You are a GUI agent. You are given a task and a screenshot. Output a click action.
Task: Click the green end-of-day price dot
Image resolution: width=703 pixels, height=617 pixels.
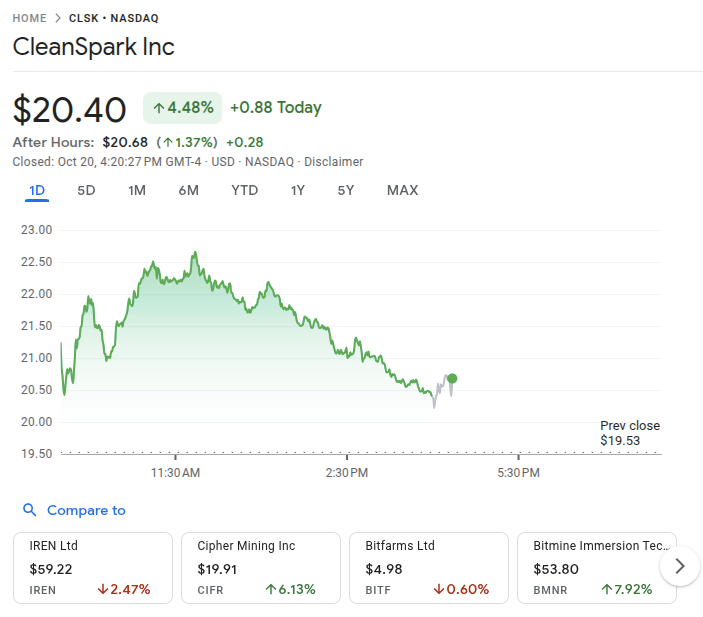click(x=452, y=378)
